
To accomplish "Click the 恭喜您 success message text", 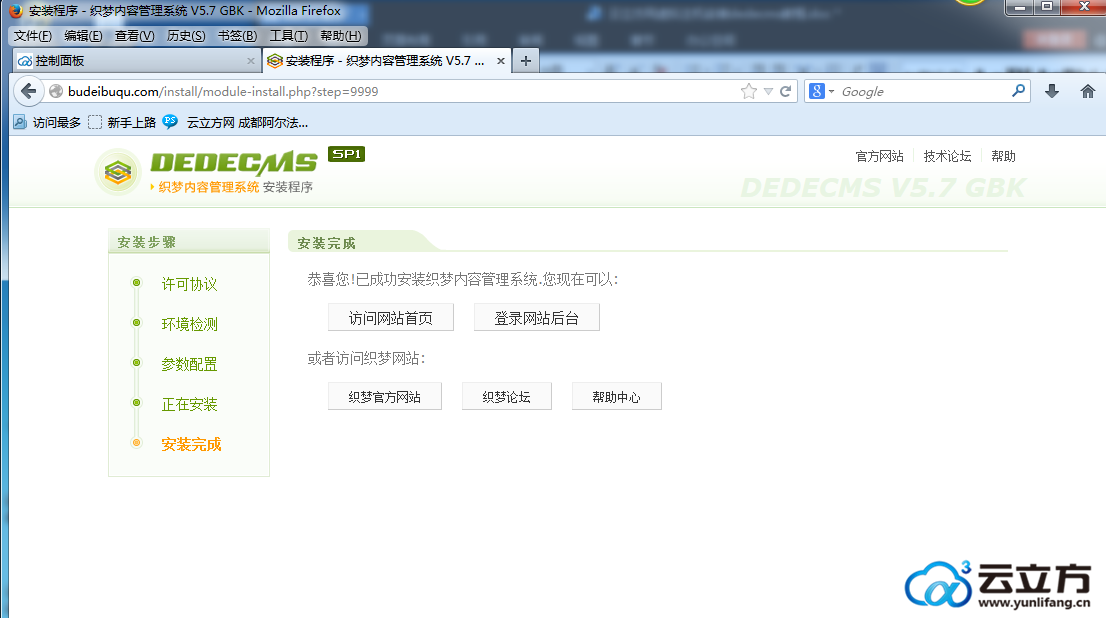I will click(x=463, y=279).
